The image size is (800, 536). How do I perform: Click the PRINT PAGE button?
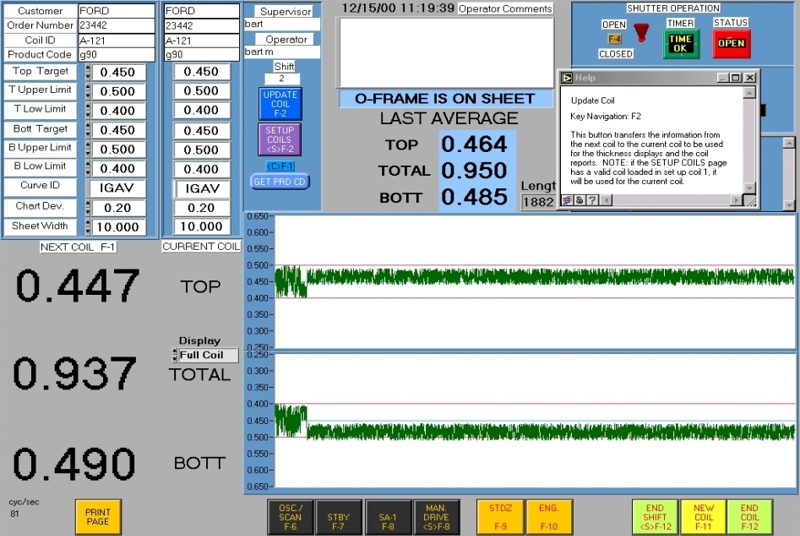point(98,516)
